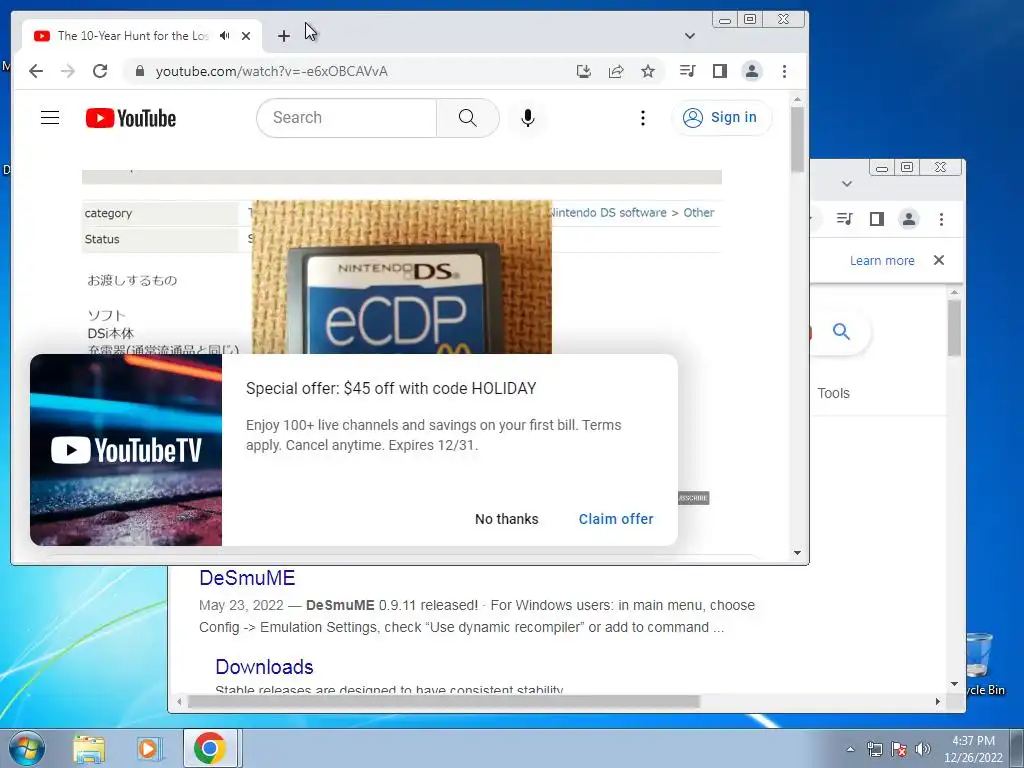Screen dimensions: 1024x768
Task: Open the profile avatar in background Chrome window
Action: pyautogui.click(x=908, y=219)
